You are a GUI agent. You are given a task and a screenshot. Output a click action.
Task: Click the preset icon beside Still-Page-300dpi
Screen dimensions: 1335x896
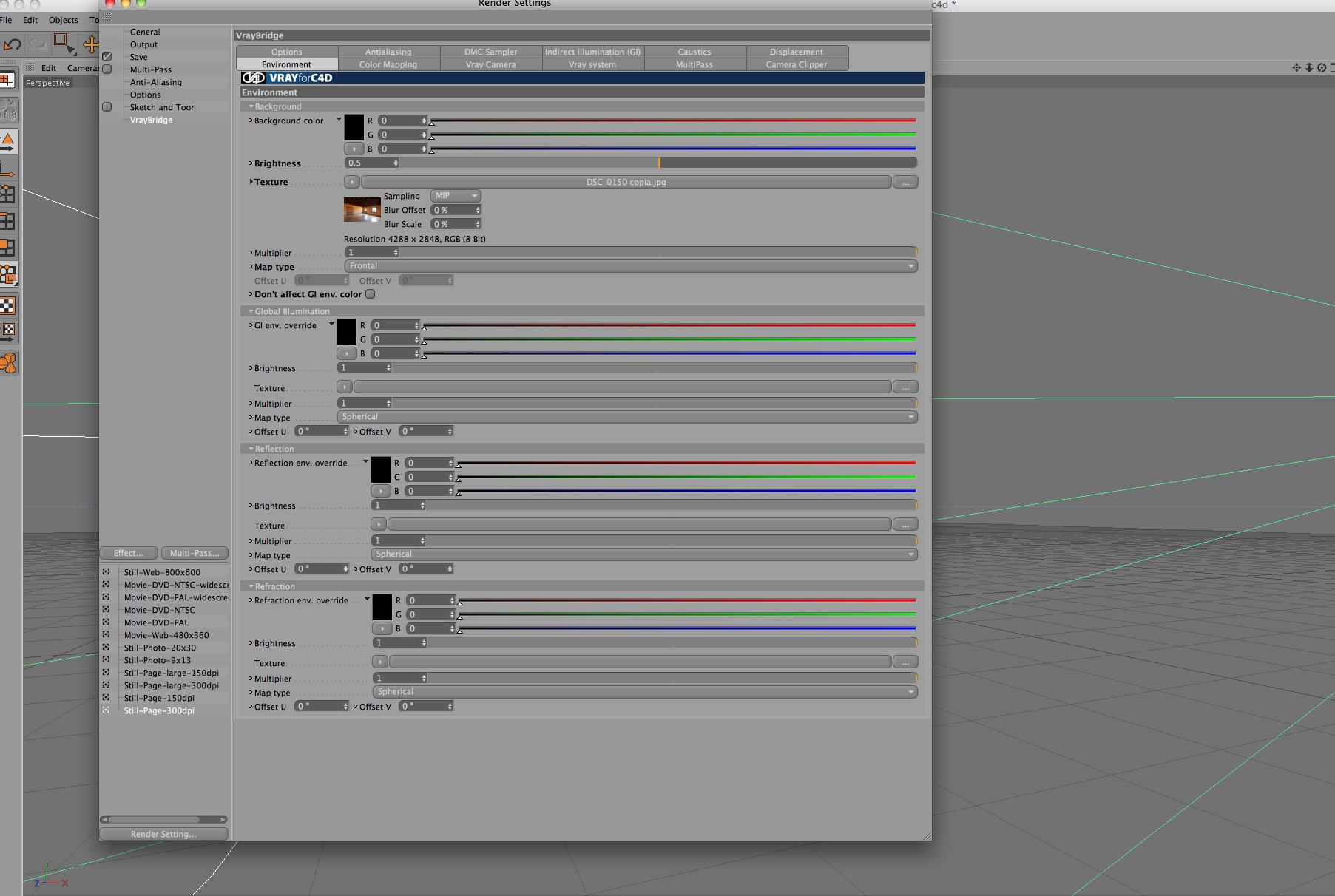(x=106, y=710)
